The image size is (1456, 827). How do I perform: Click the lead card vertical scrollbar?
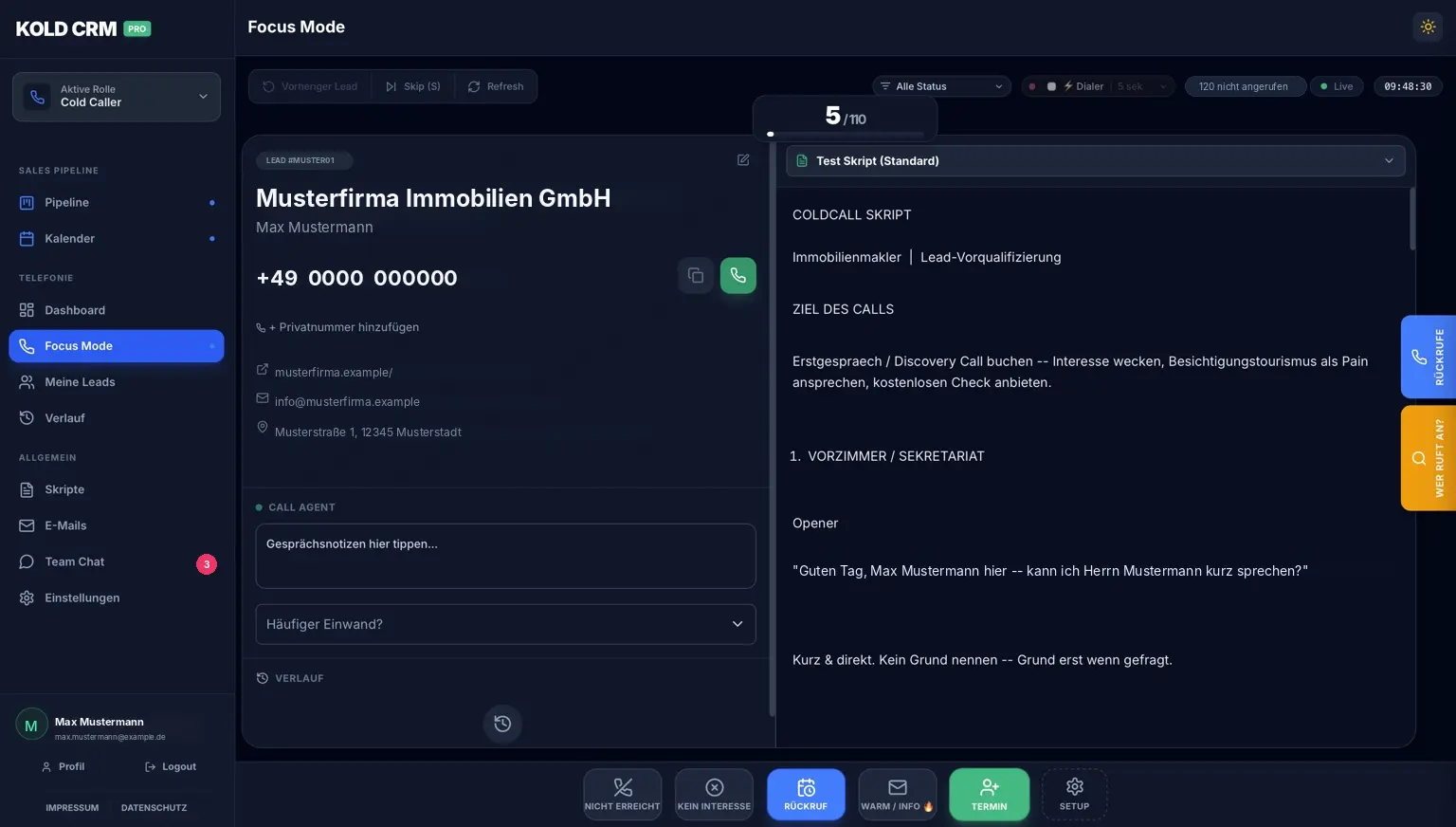coord(773,430)
